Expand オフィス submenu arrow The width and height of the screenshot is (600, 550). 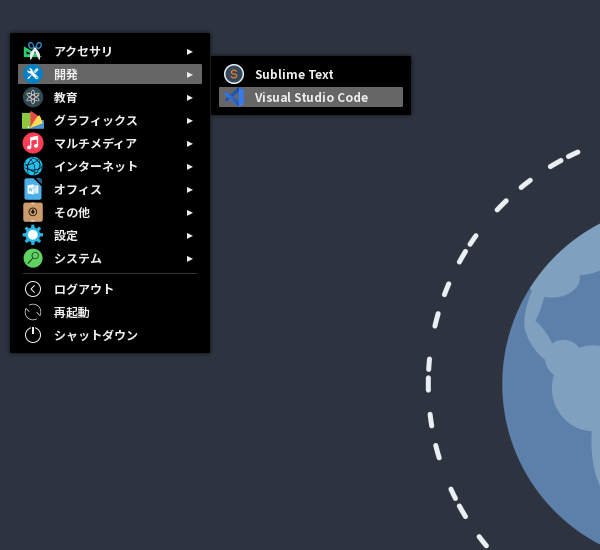(x=190, y=189)
